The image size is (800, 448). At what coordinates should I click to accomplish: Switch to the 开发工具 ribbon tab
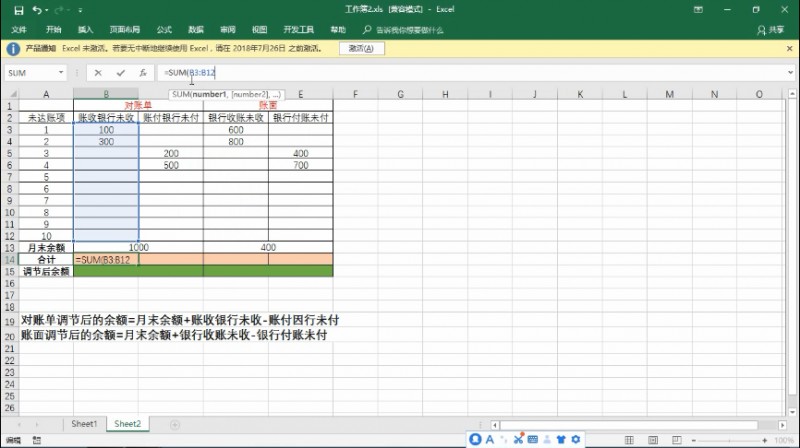point(298,30)
